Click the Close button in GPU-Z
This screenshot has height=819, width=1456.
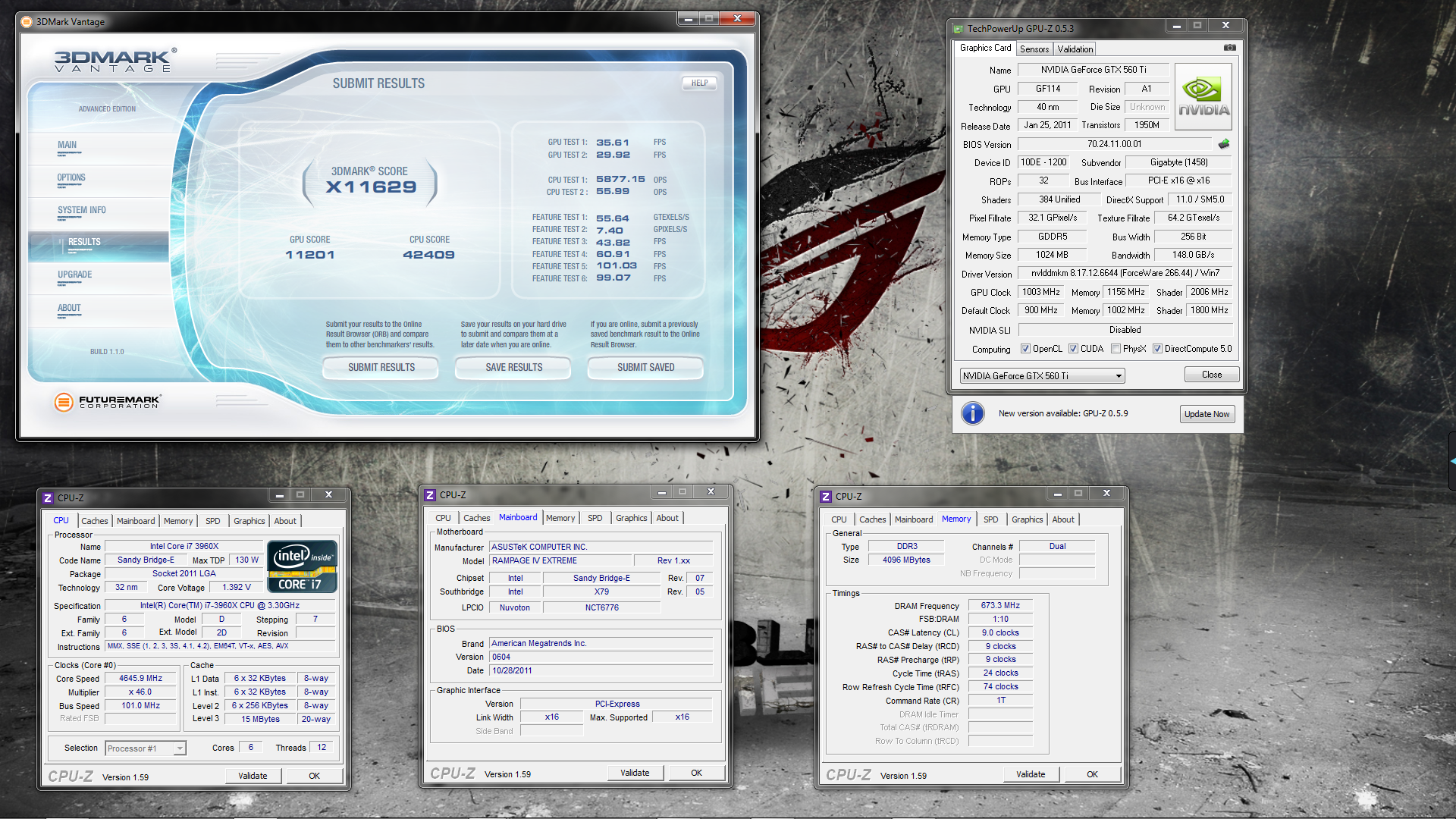[x=1212, y=375]
